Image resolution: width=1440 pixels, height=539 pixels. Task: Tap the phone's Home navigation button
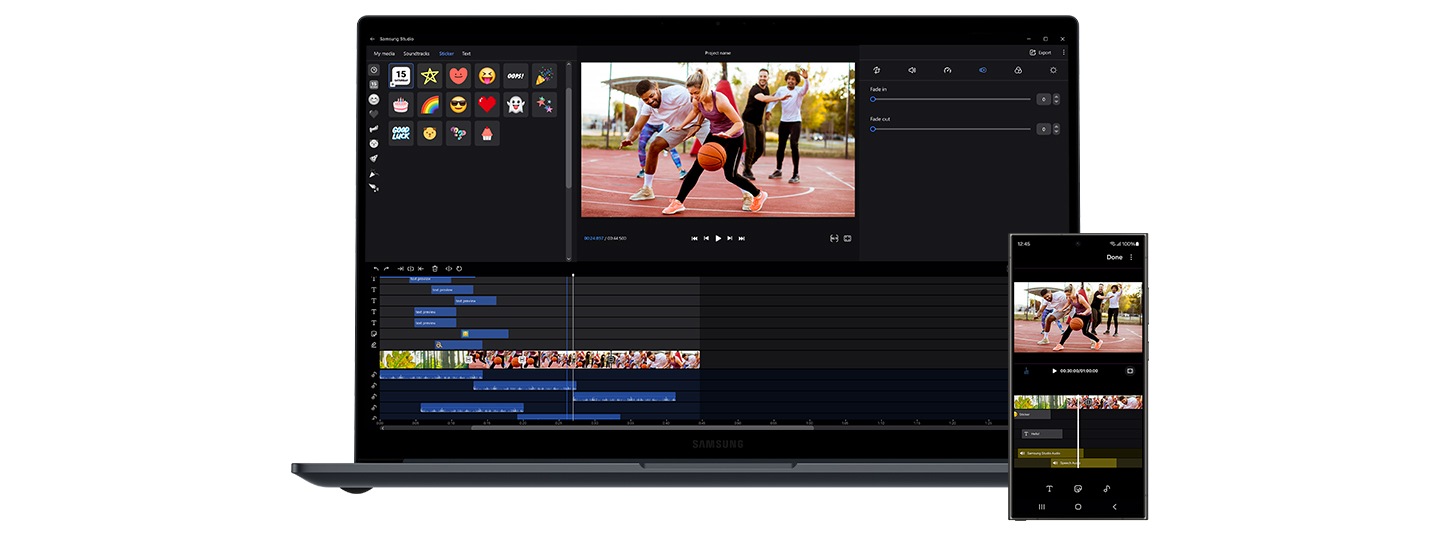tap(1078, 507)
